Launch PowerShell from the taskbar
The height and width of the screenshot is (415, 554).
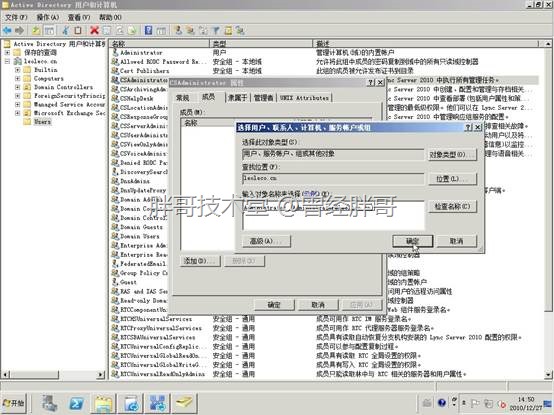(x=77, y=403)
